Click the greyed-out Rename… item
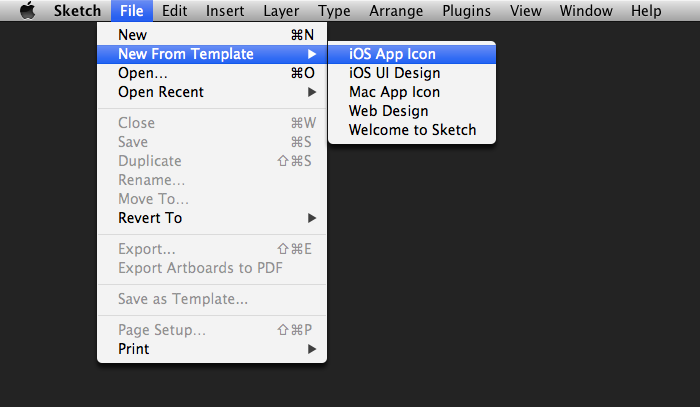This screenshot has height=407, width=700. point(212,180)
